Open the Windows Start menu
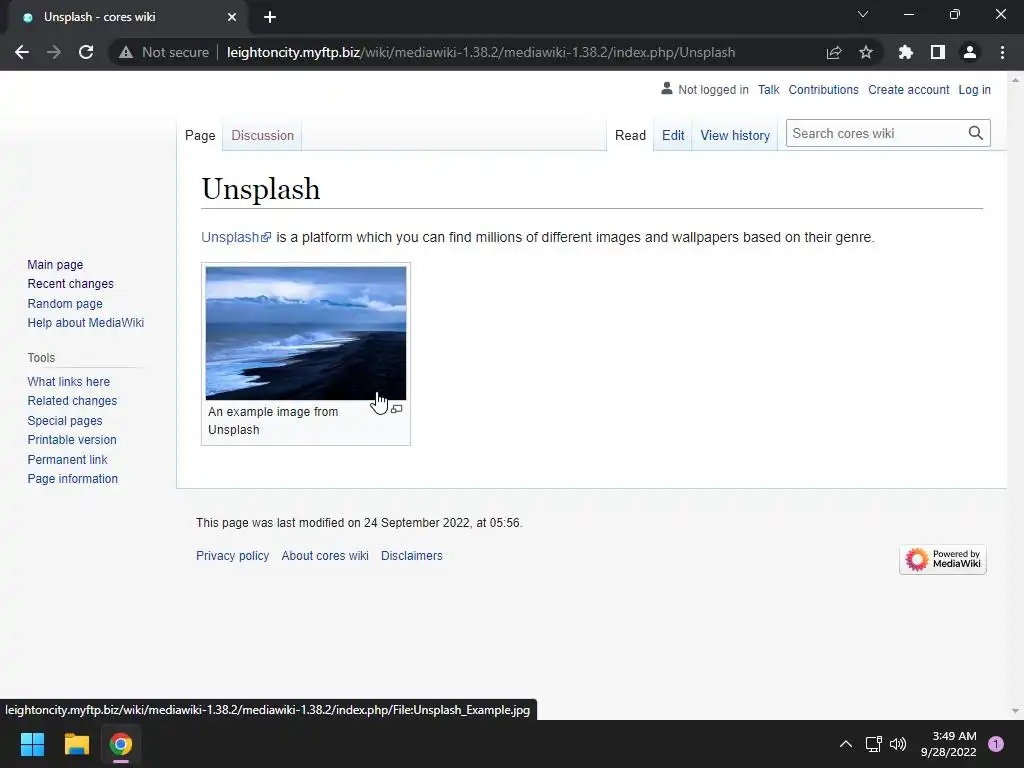Screen dimensions: 1024x768 point(32,744)
